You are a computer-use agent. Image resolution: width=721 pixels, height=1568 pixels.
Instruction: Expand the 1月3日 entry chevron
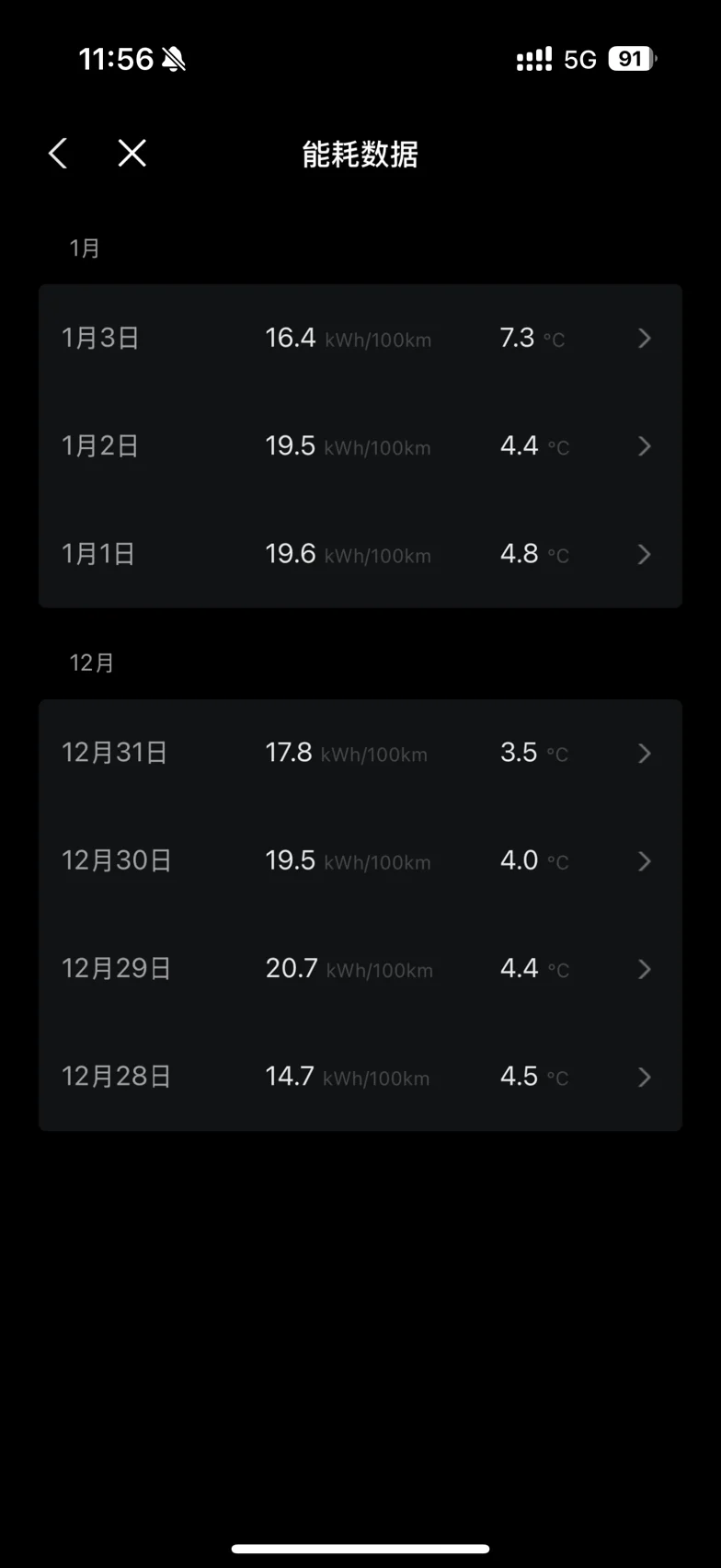[x=645, y=339]
